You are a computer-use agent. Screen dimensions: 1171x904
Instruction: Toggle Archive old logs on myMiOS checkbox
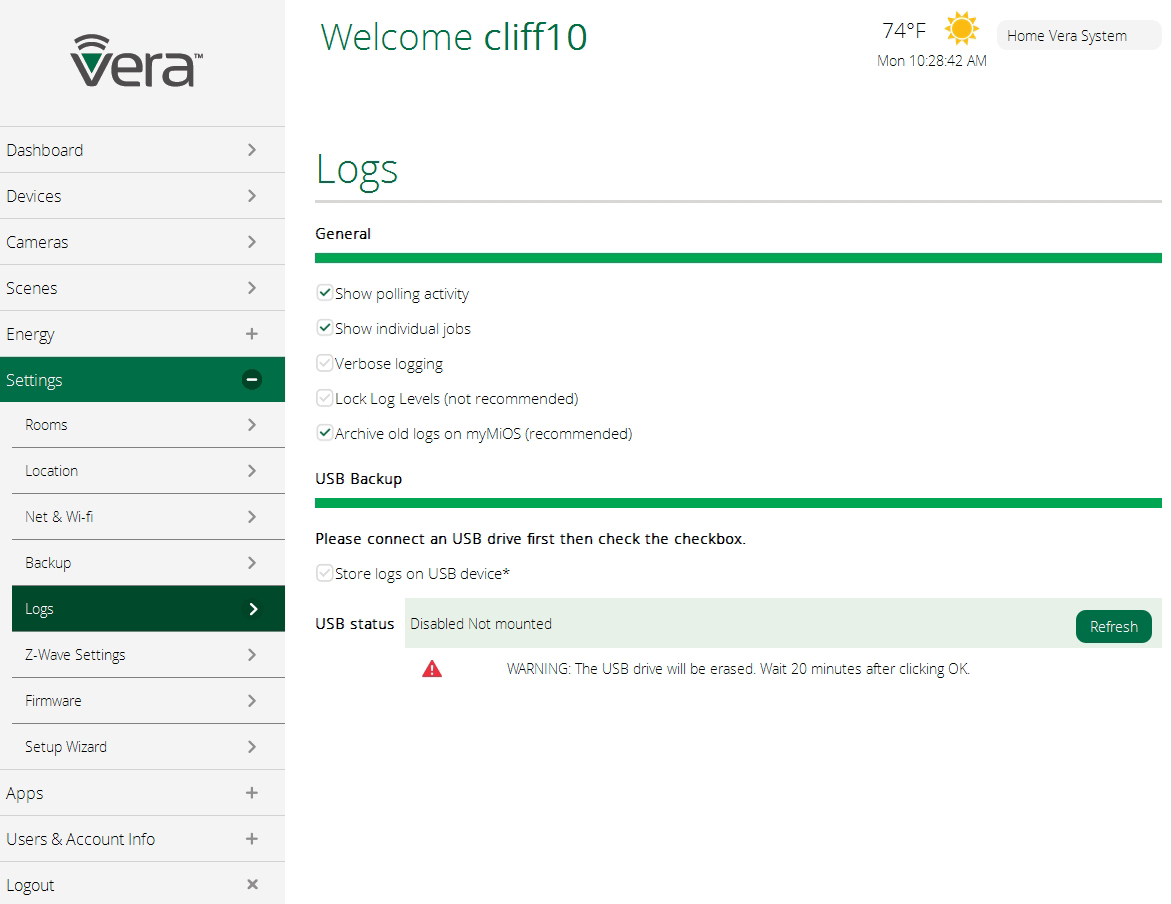pyautogui.click(x=324, y=433)
